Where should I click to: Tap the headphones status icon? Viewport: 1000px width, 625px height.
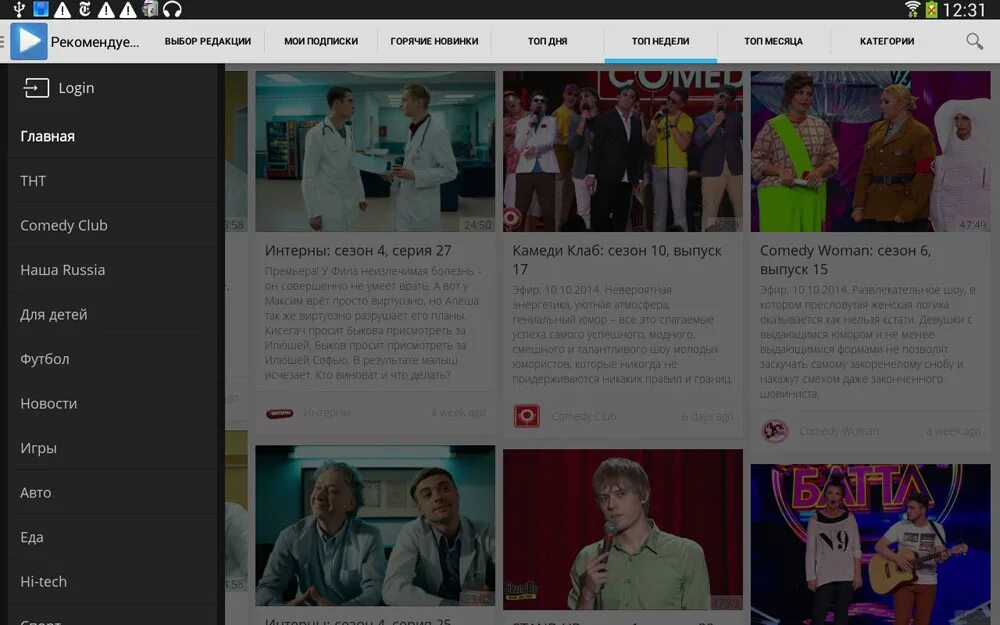tap(172, 9)
